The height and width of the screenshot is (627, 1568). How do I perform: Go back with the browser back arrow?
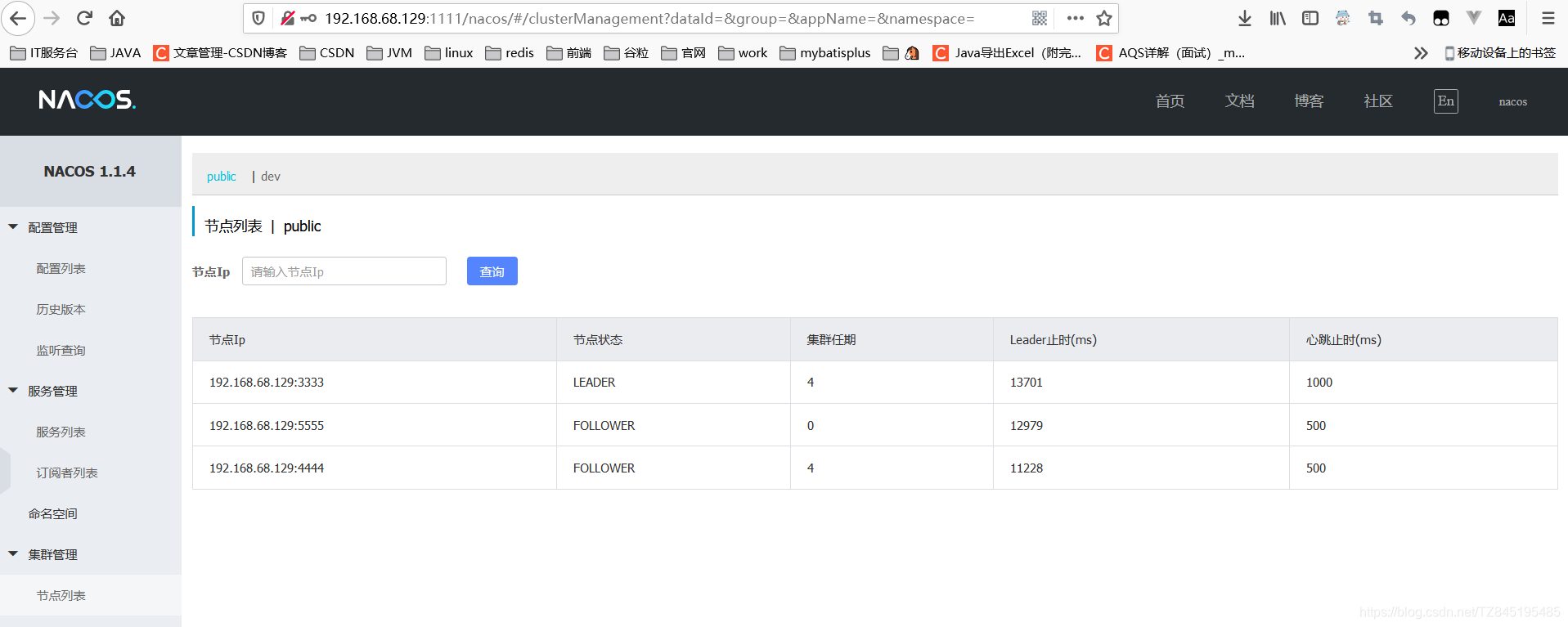18,18
